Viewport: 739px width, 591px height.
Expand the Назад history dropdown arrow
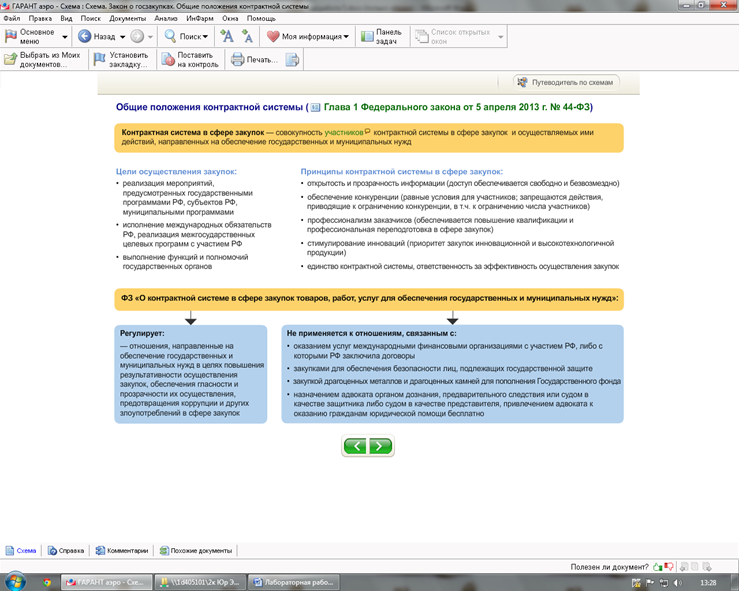click(x=123, y=37)
